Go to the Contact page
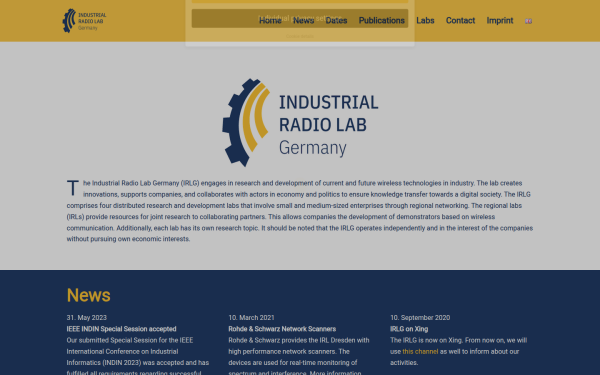The width and height of the screenshot is (600, 375). 460,21
